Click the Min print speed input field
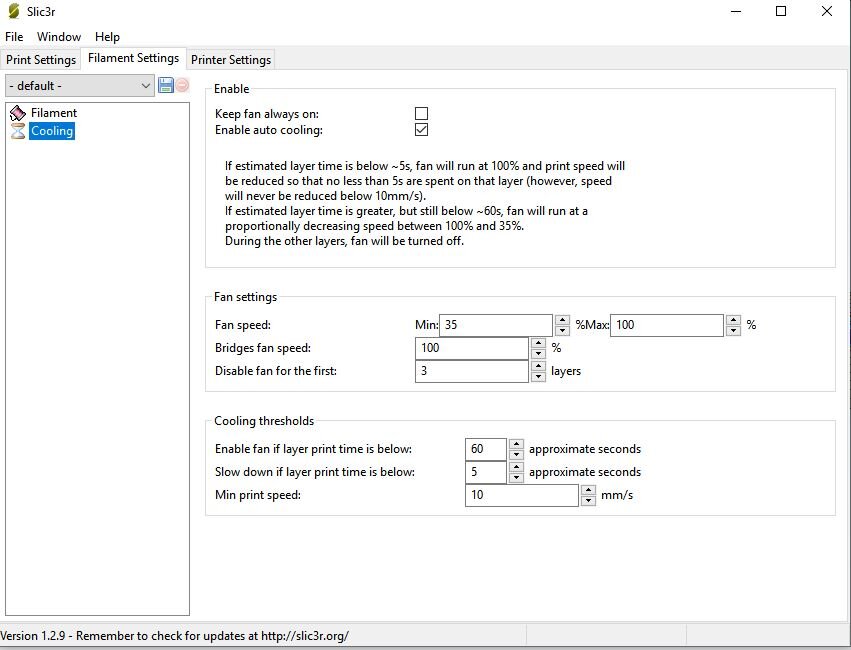This screenshot has width=851, height=650. pos(522,495)
